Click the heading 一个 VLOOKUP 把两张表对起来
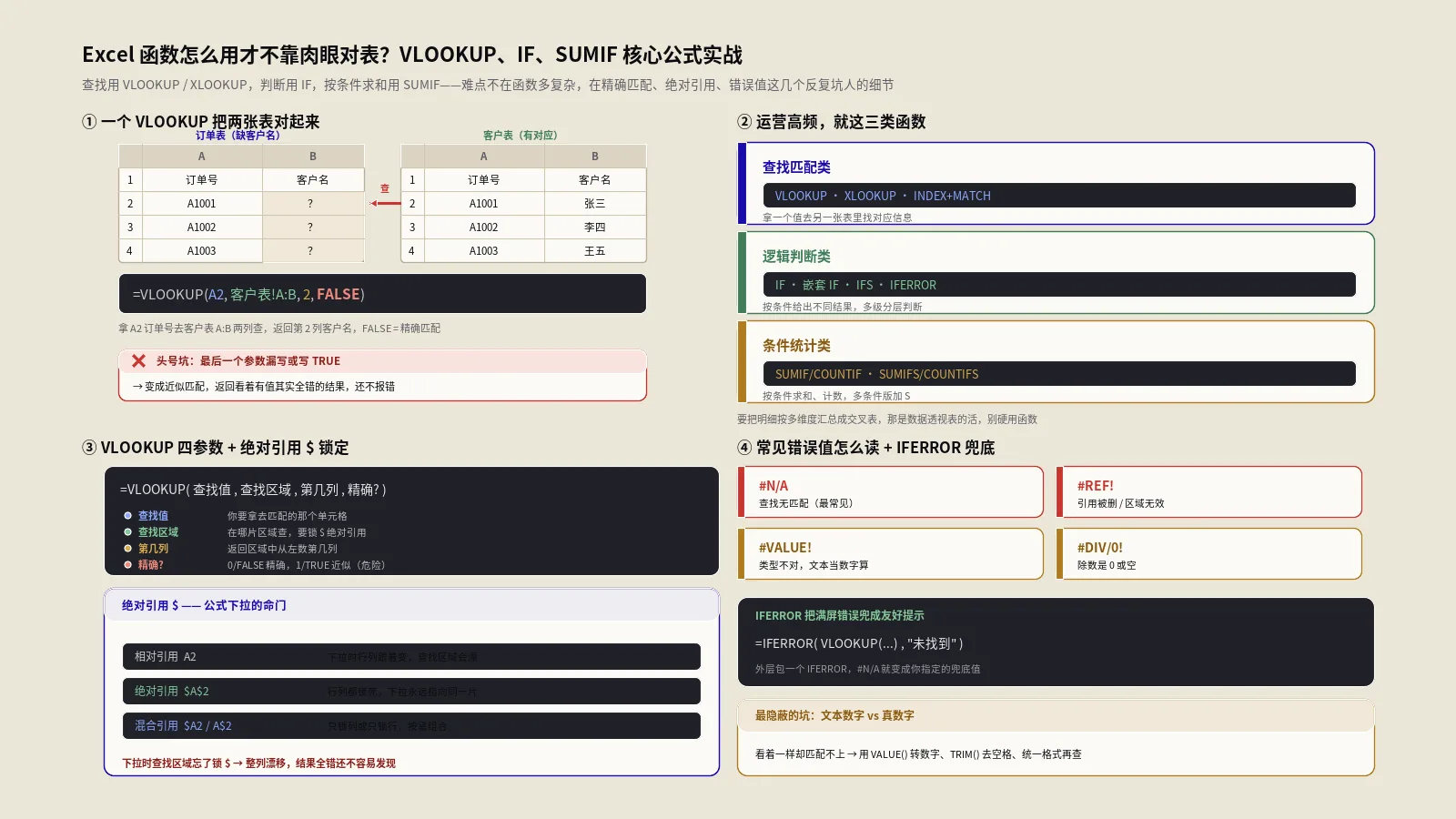1456x819 pixels. click(x=210, y=122)
